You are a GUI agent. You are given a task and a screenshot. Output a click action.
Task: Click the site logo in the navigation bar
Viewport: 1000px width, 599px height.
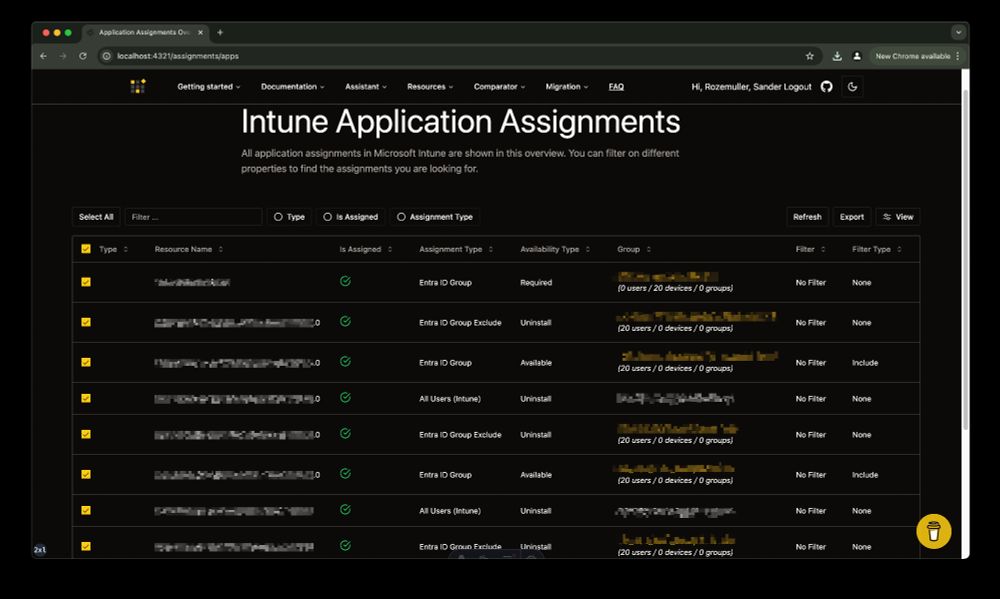pyautogui.click(x=138, y=86)
